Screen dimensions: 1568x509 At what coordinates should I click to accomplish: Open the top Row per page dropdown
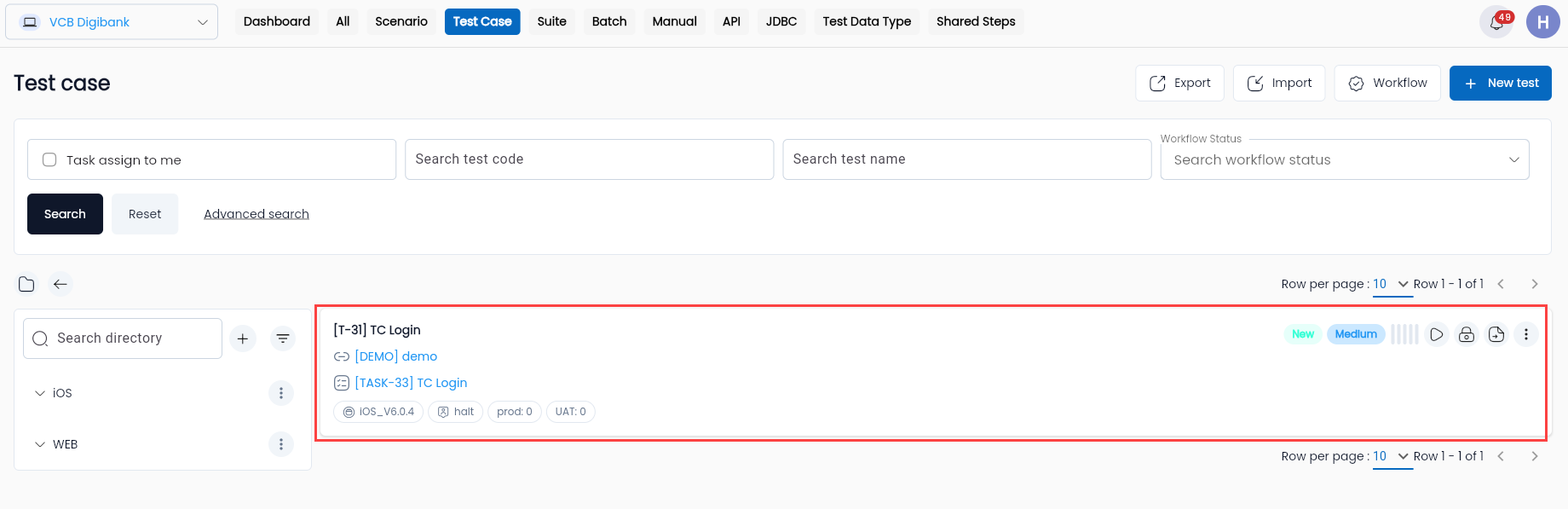click(1392, 284)
